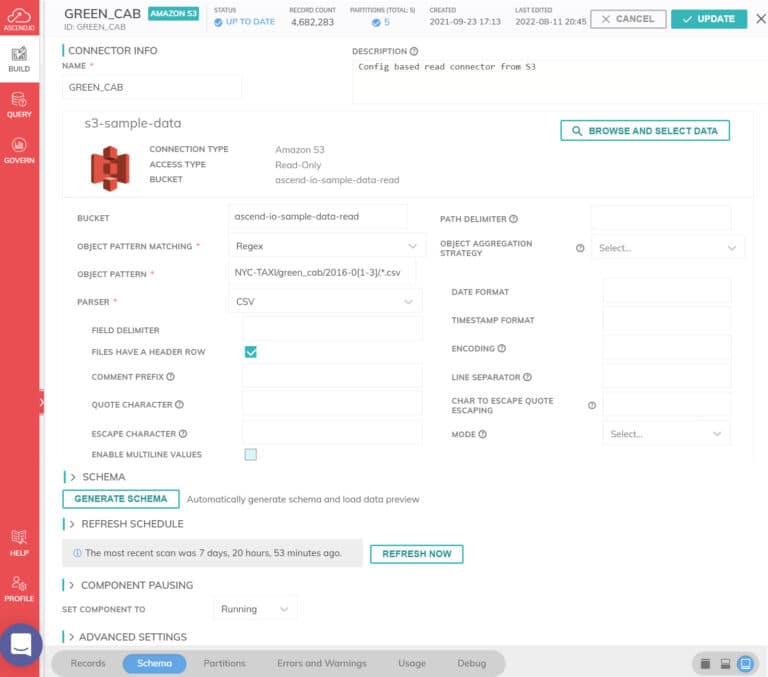
Task: Open Object Pattern Matching Regex dropdown
Action: coord(327,246)
